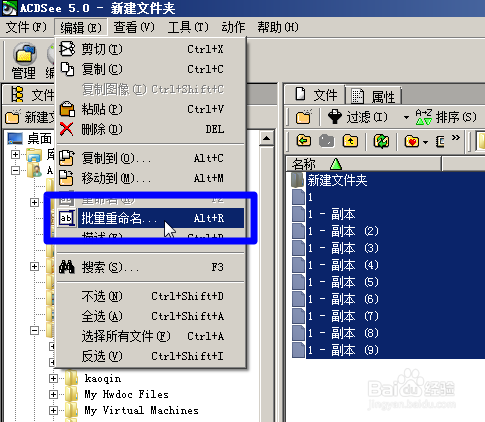
Task: Open the 查看(V) menu
Action: click(x=134, y=27)
